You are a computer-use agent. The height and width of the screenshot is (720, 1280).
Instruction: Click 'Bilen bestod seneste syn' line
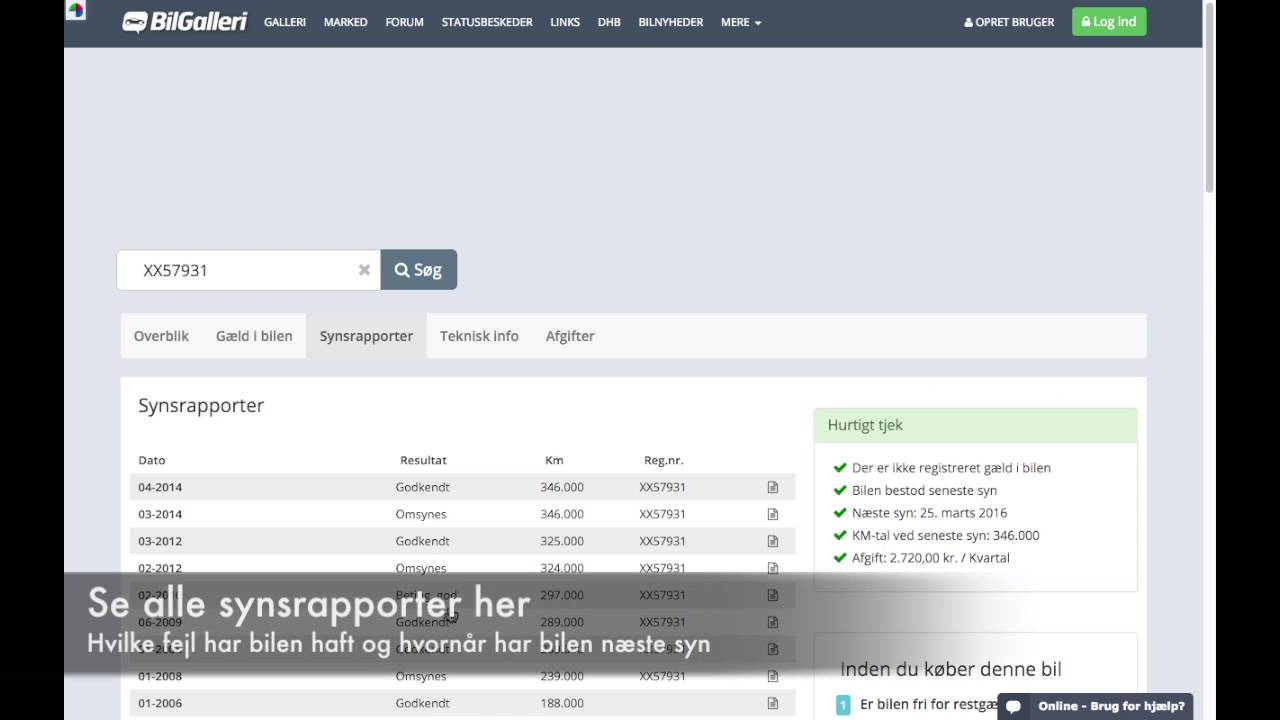click(924, 490)
